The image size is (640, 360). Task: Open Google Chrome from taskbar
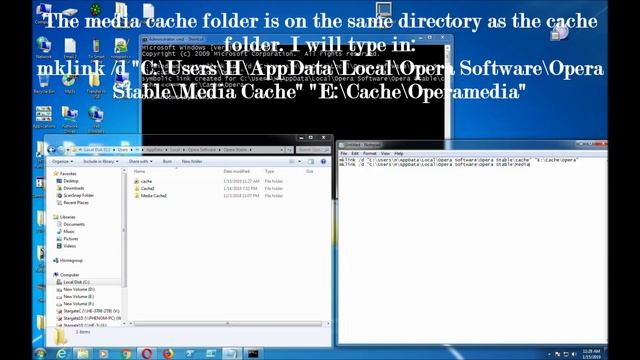point(125,353)
